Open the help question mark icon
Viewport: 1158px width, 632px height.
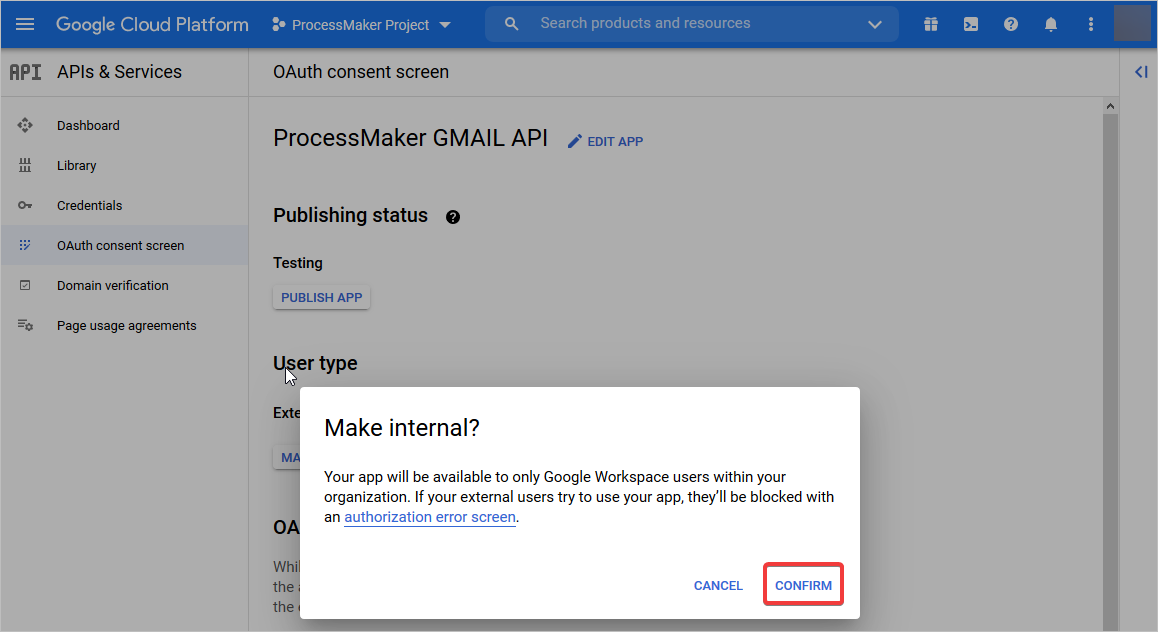pyautogui.click(x=1011, y=24)
